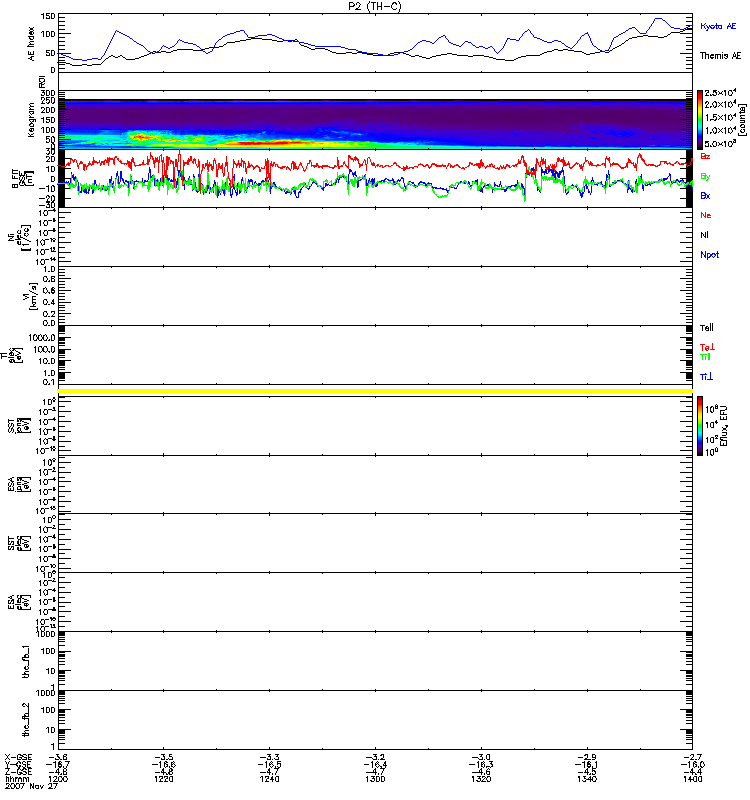This screenshot has width=750, height=800.
Task: Click the 1300 time tick label
Action: pyautogui.click(x=375, y=779)
